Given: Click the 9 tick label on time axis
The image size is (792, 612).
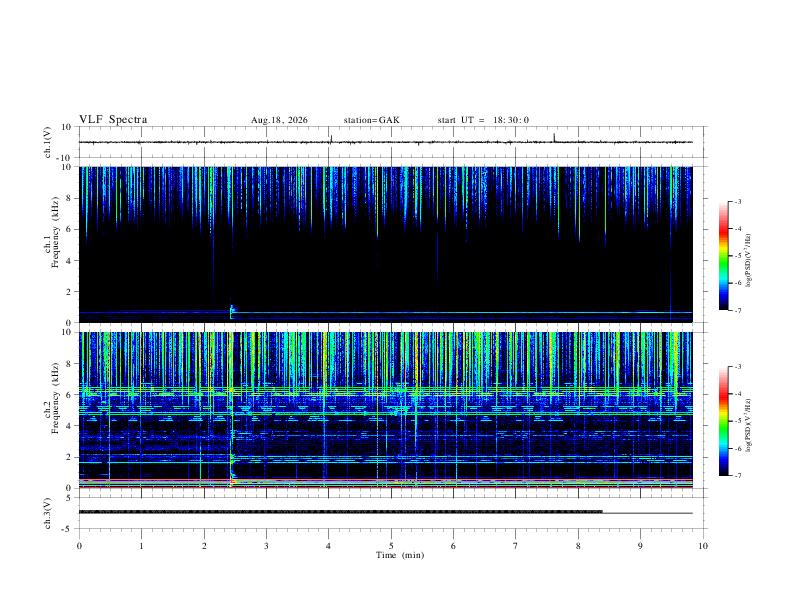Looking at the screenshot, I should point(640,546).
